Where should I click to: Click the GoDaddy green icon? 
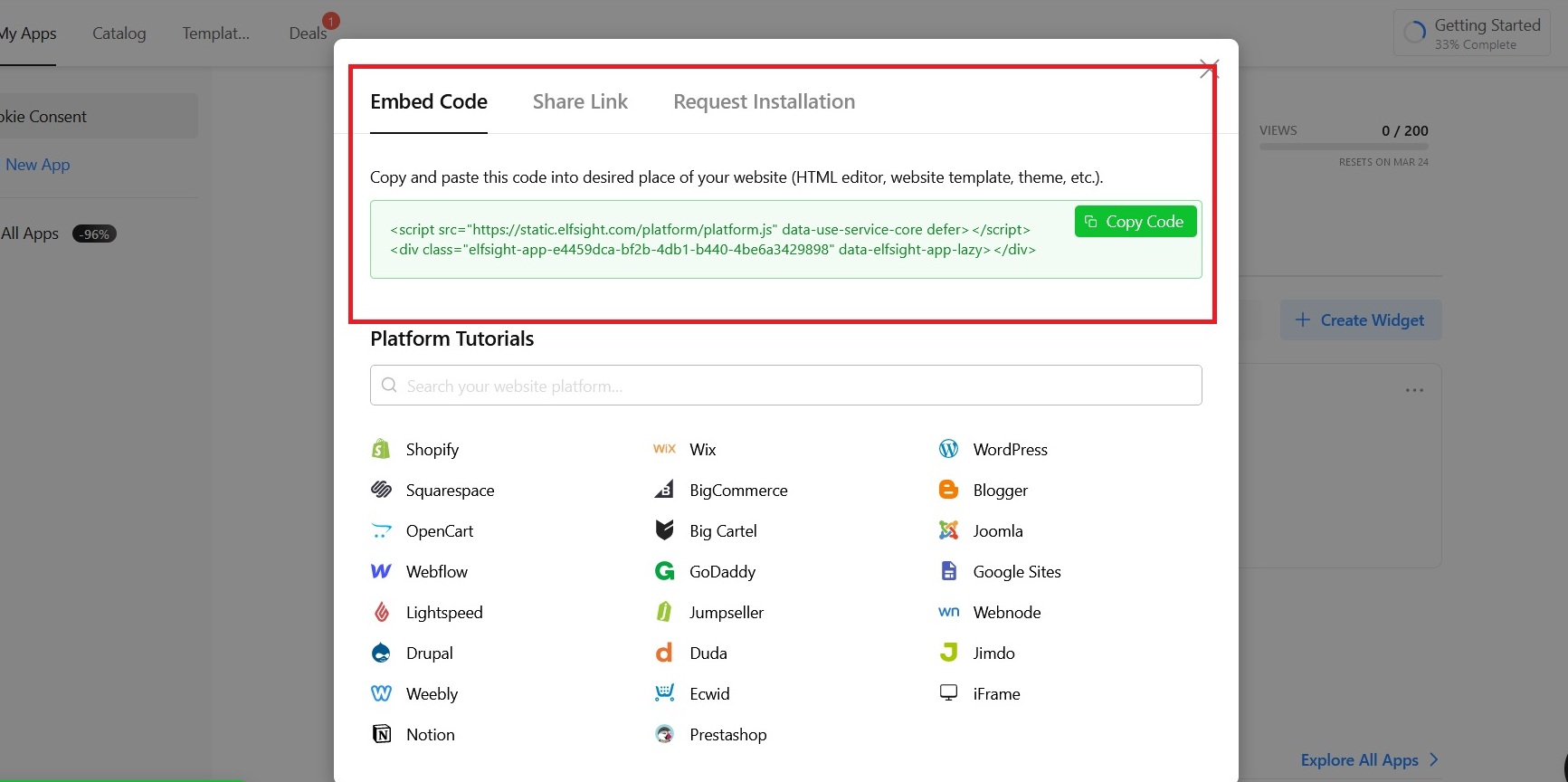pos(664,571)
